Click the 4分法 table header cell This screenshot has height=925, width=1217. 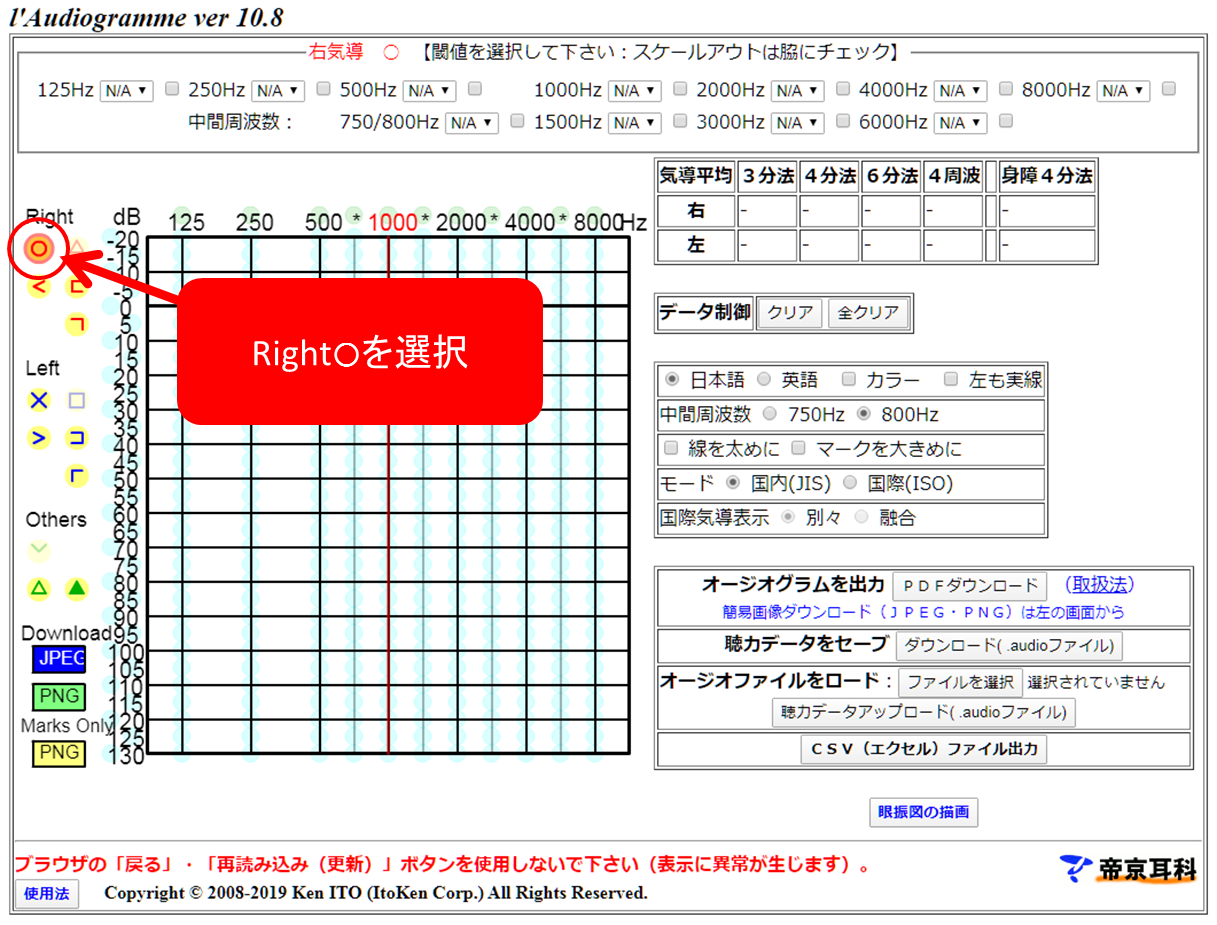click(x=830, y=177)
